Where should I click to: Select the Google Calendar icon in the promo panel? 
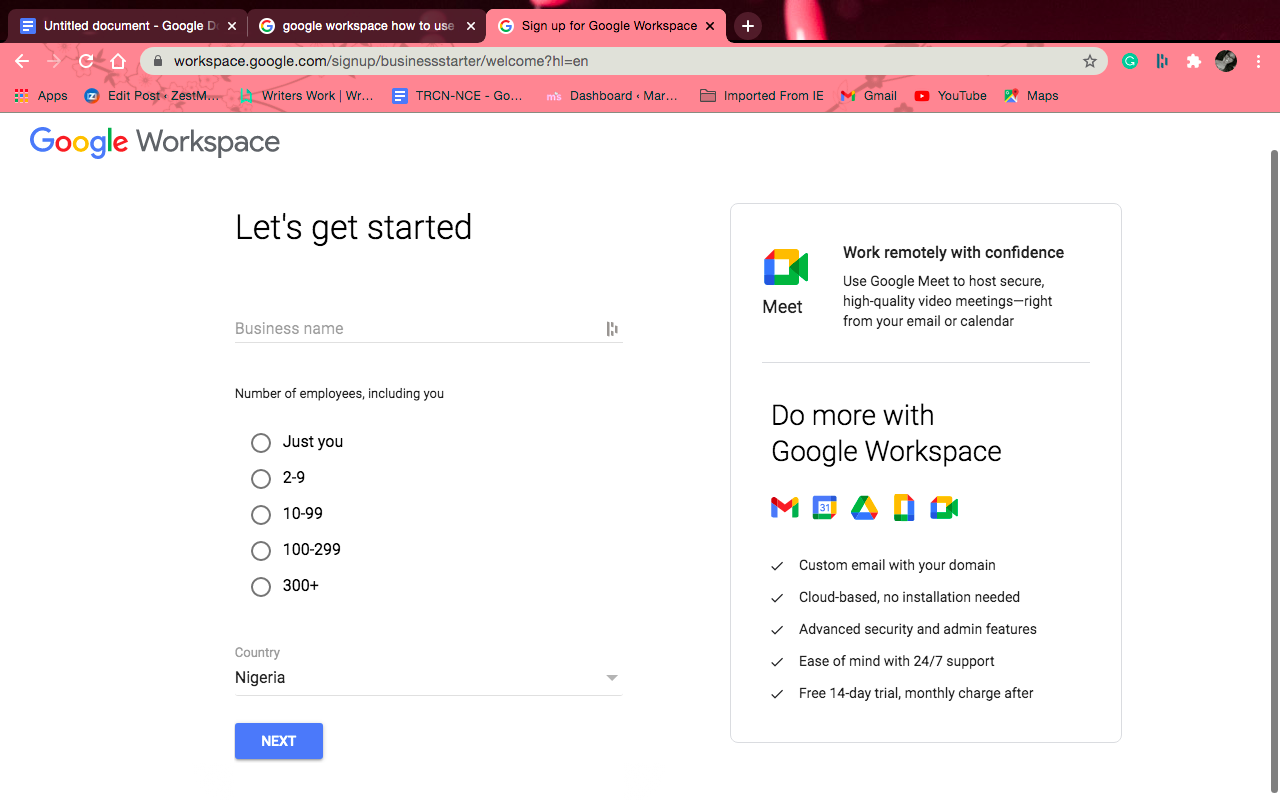coord(824,507)
